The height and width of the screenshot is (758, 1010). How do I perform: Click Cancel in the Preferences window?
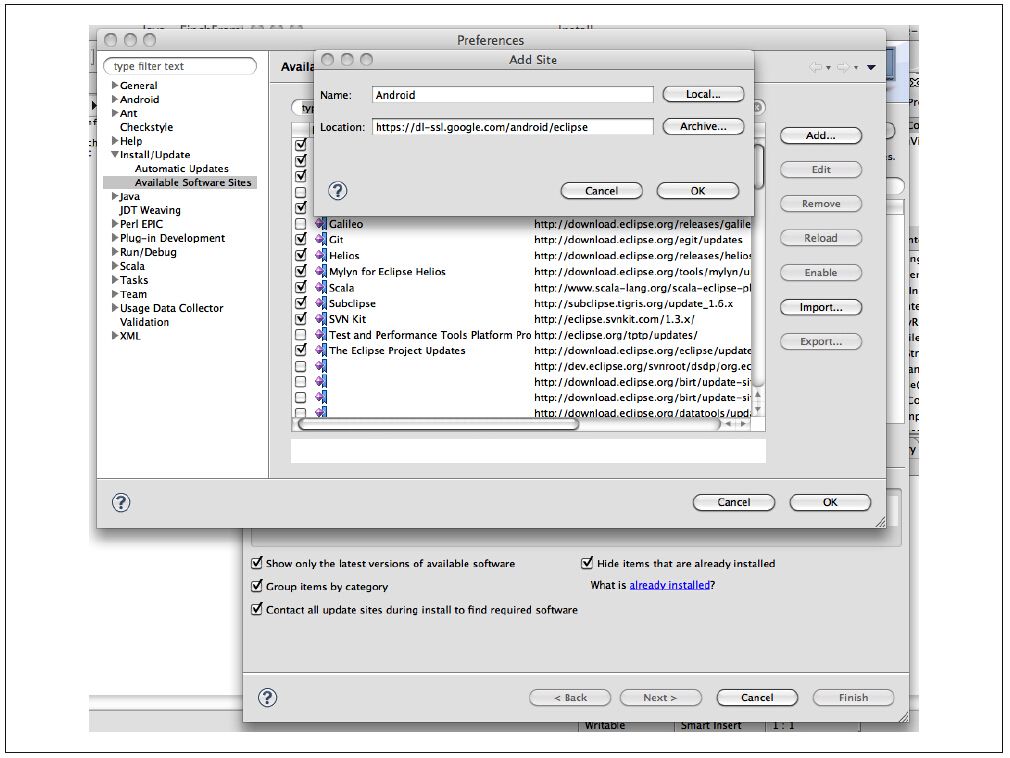click(x=734, y=502)
